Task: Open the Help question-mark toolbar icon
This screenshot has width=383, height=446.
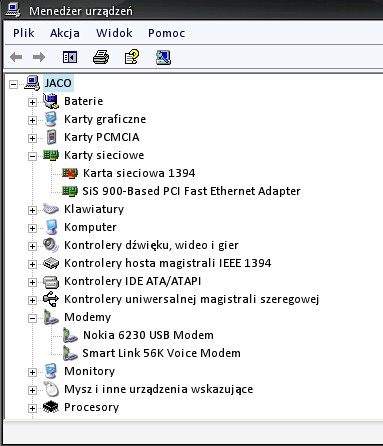Action: pos(132,57)
